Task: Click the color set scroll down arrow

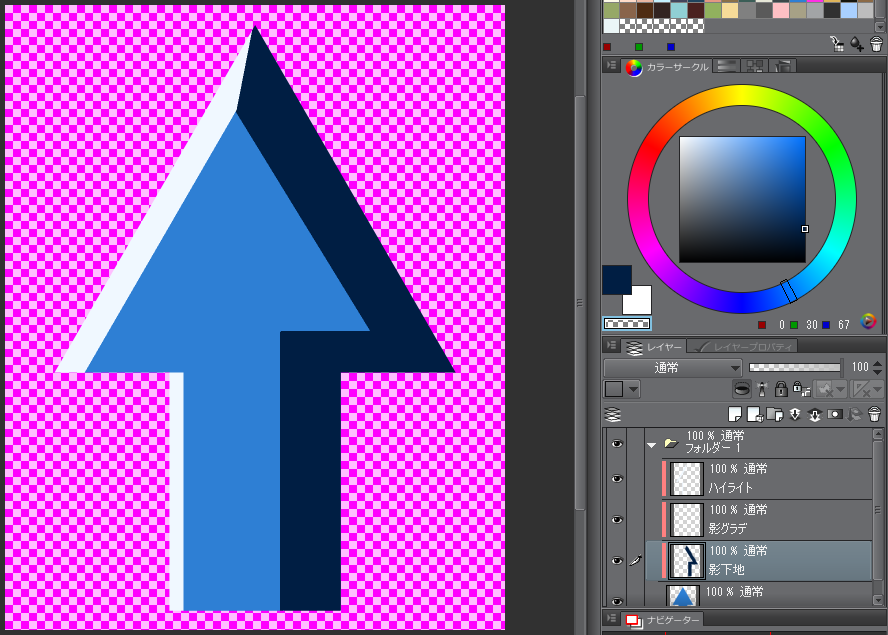Action: [880, 27]
